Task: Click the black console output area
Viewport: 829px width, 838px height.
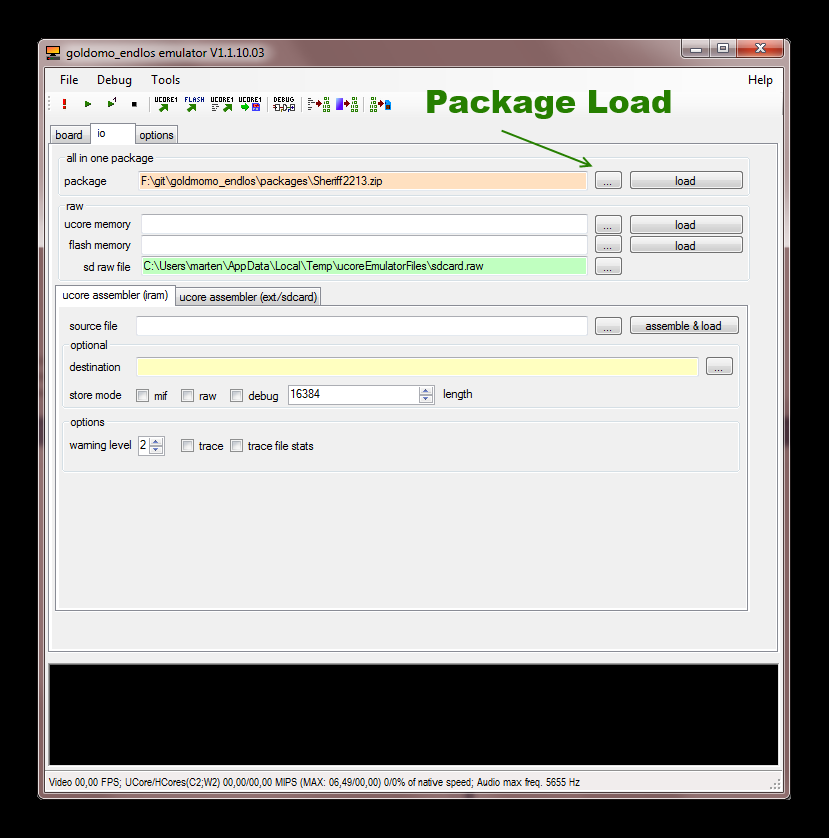Action: point(414,715)
